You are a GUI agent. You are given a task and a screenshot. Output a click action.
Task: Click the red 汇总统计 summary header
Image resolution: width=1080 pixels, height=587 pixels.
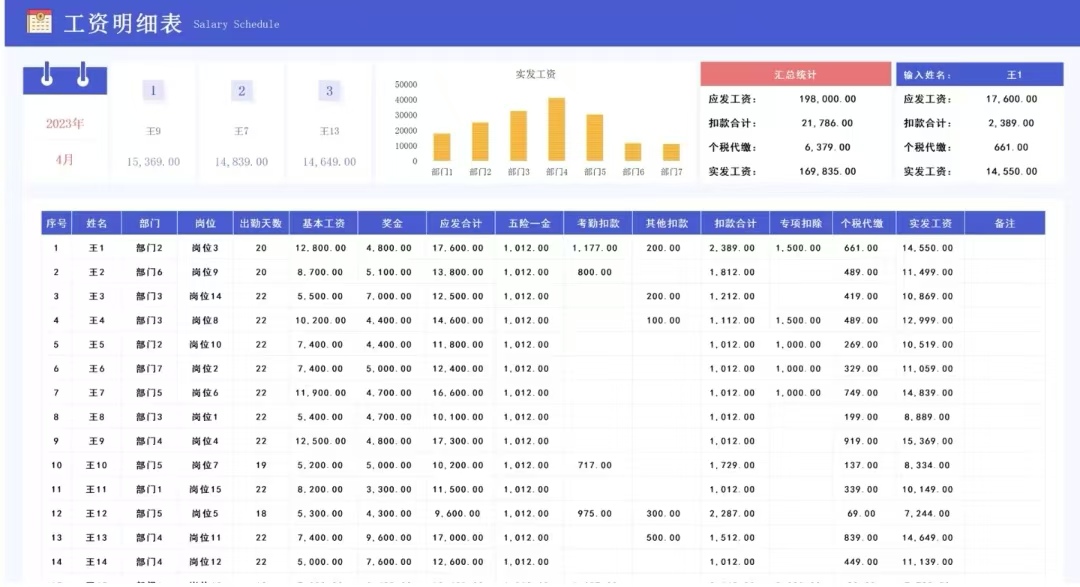795,73
